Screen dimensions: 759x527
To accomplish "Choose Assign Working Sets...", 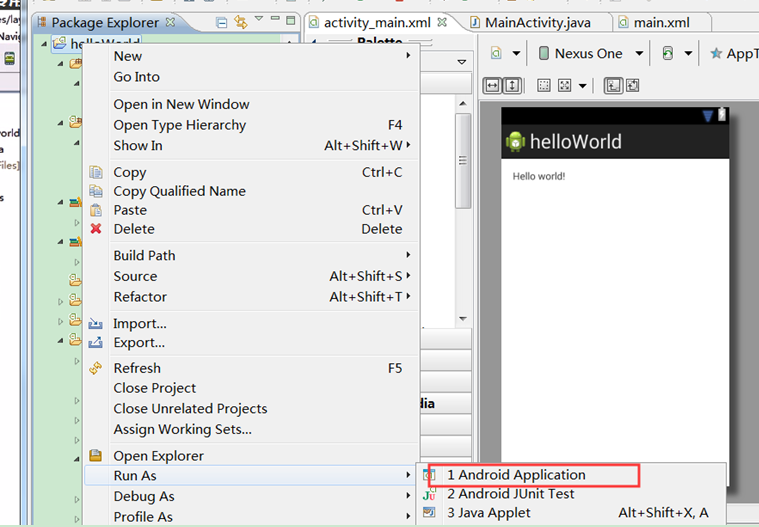I will point(251,430).
